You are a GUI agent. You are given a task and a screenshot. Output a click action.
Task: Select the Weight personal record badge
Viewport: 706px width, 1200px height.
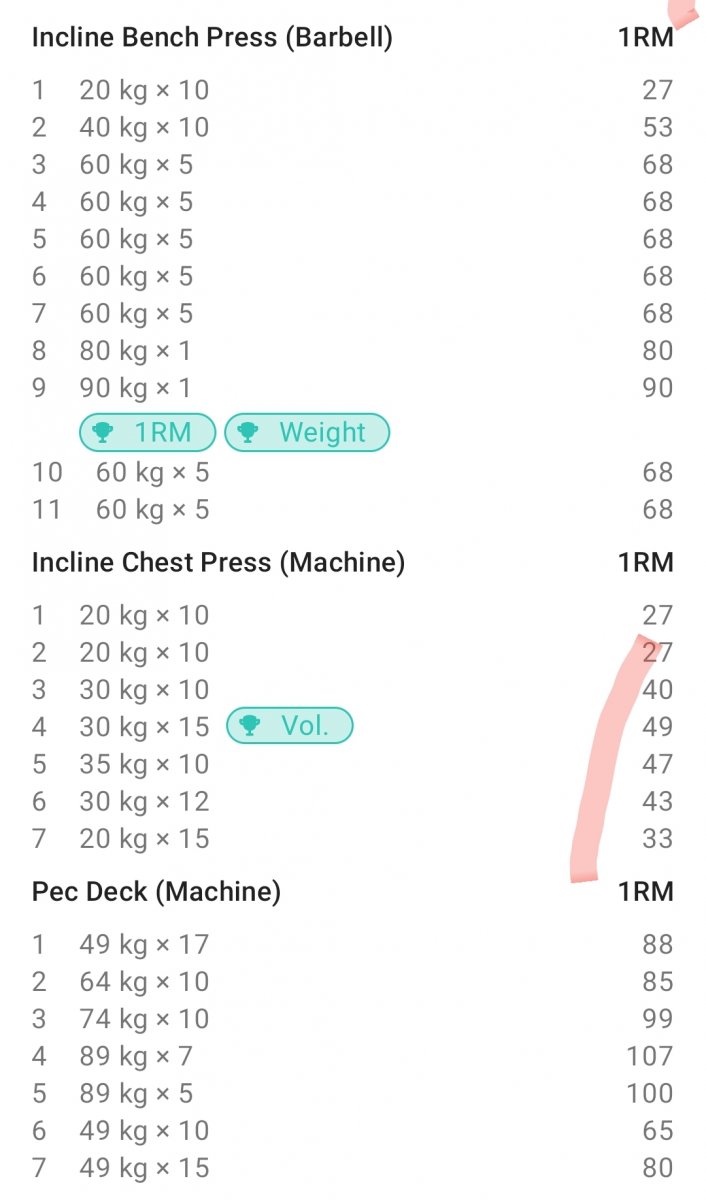(x=306, y=432)
